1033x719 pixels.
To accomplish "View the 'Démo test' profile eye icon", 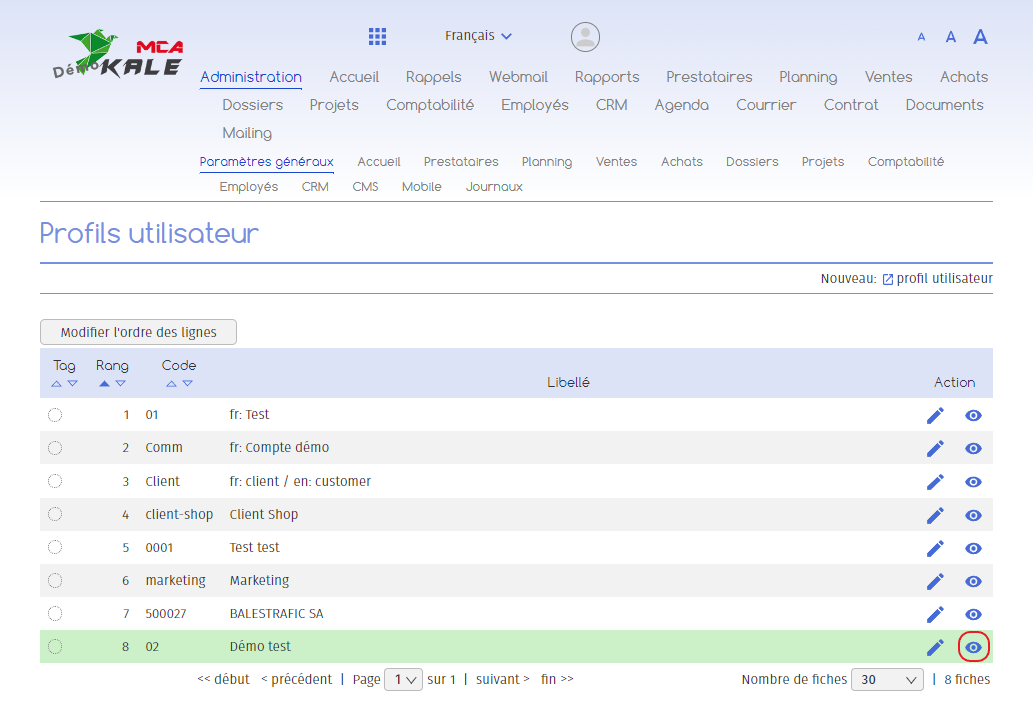I will (x=973, y=648).
